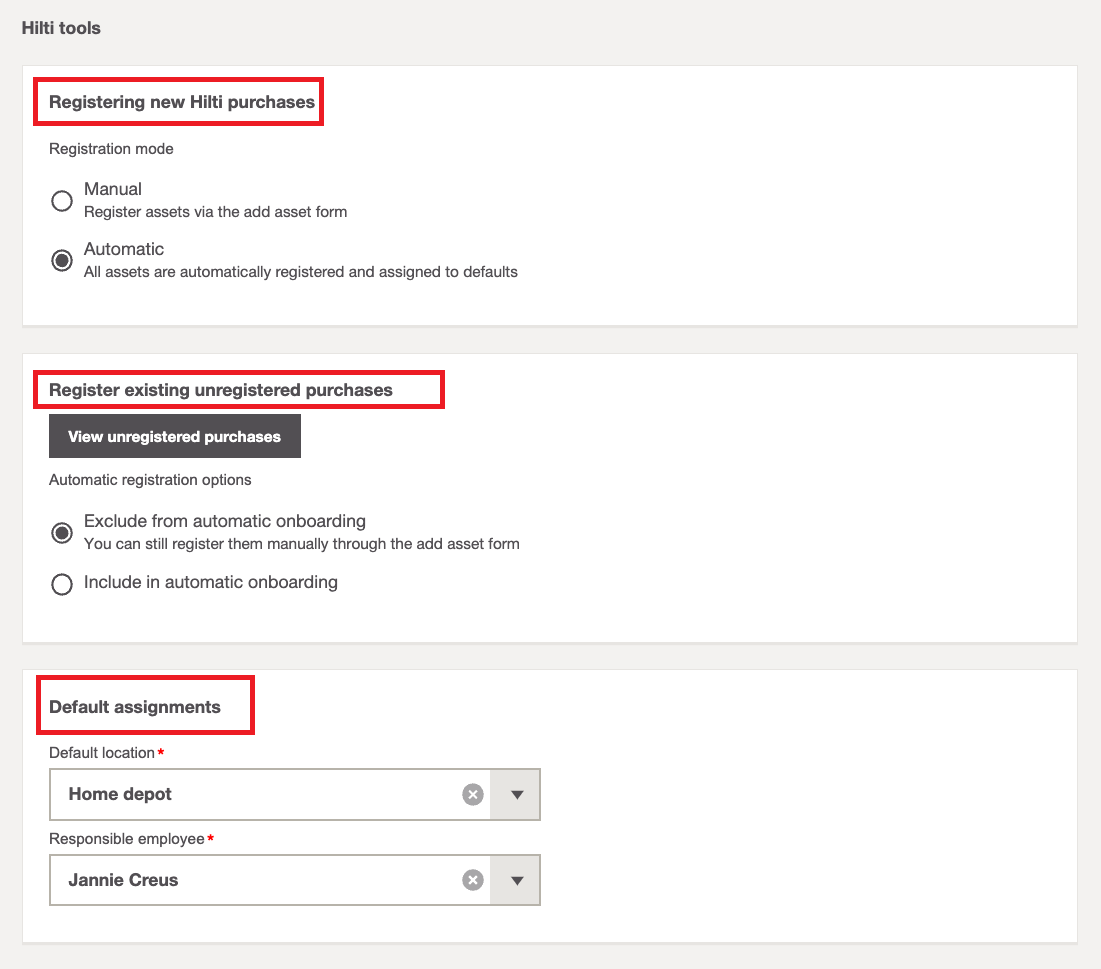Click View unregistered purchases button
This screenshot has height=969, width=1101.
tap(175, 437)
